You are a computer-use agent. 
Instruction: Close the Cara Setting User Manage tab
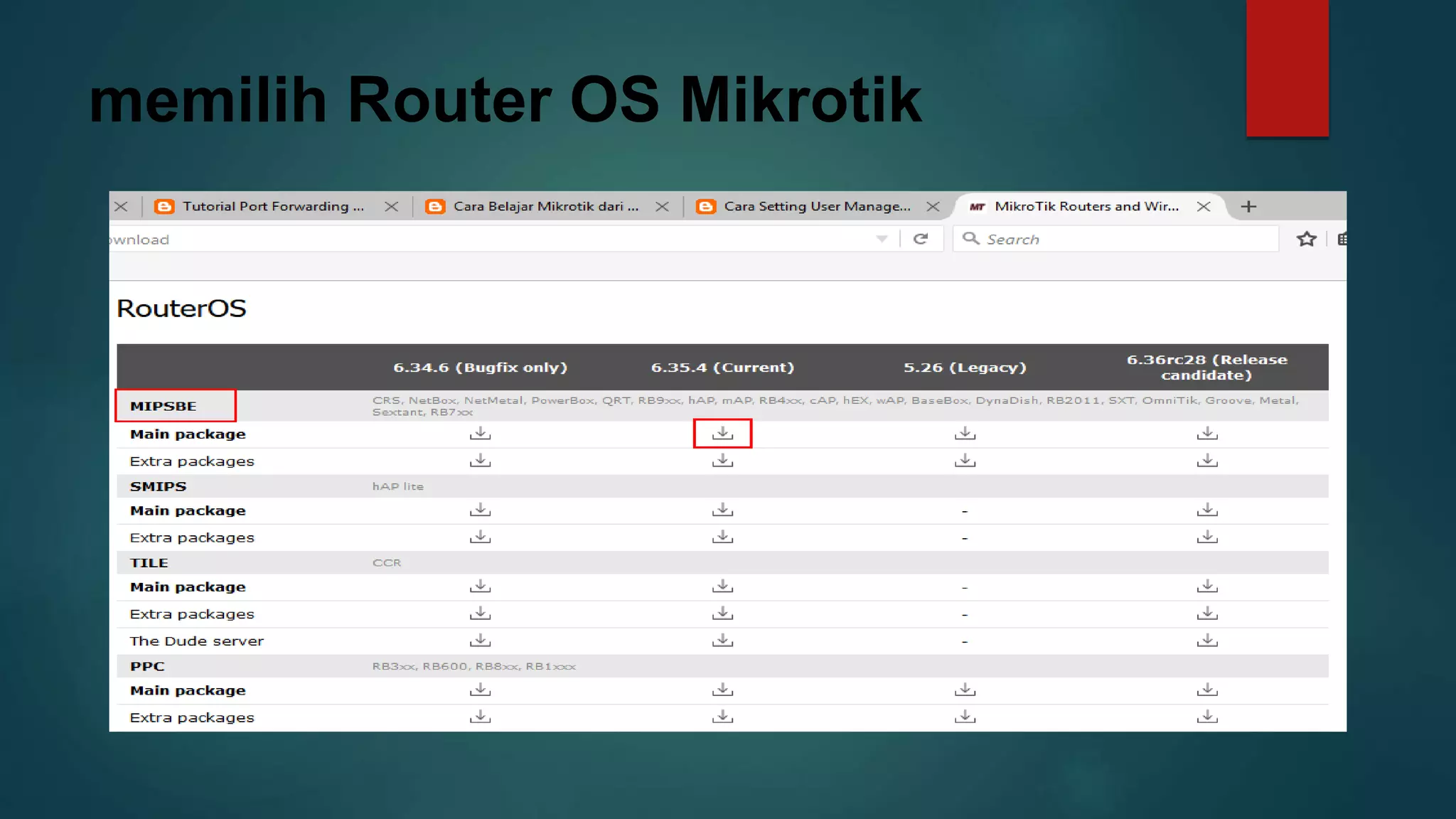[933, 206]
